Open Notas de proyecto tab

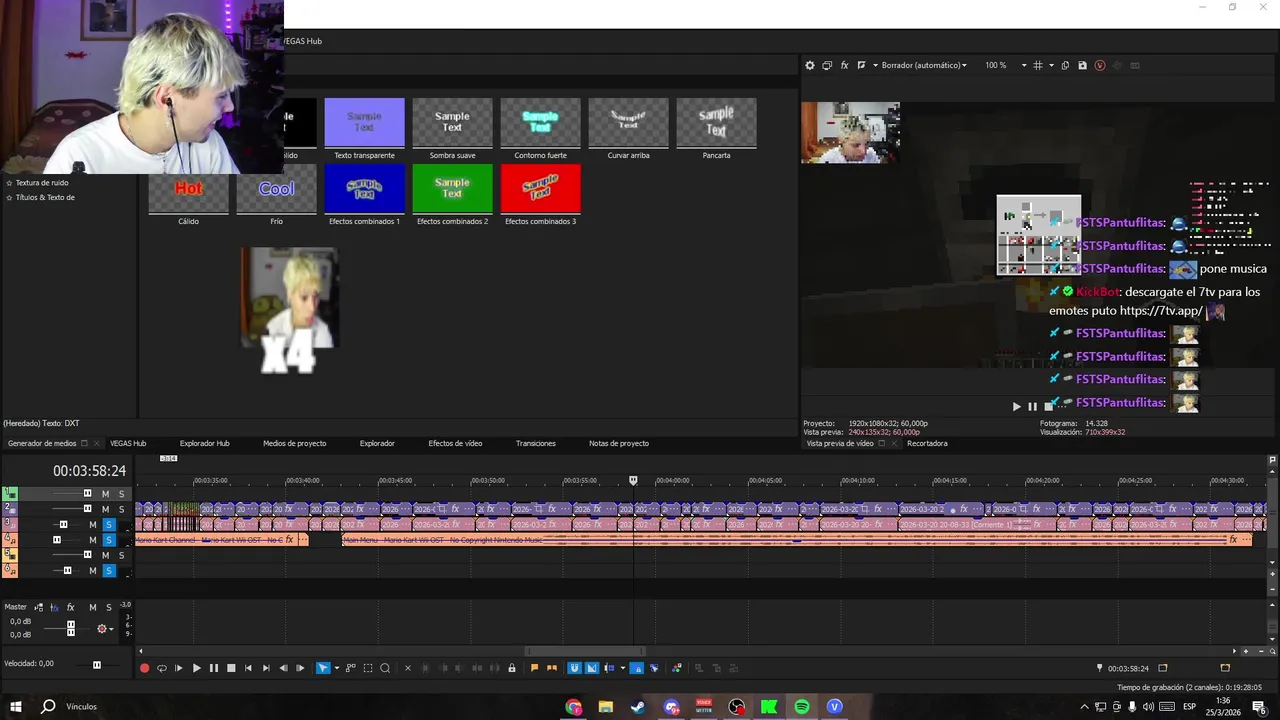tap(619, 443)
